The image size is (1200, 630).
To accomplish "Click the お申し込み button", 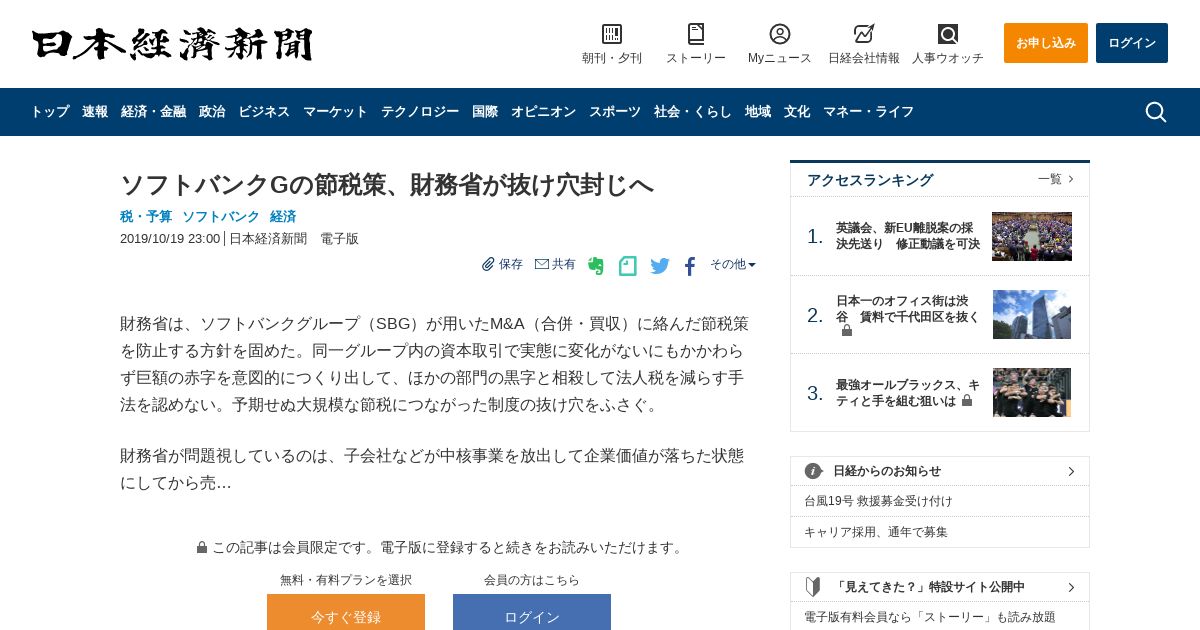I will [1046, 43].
